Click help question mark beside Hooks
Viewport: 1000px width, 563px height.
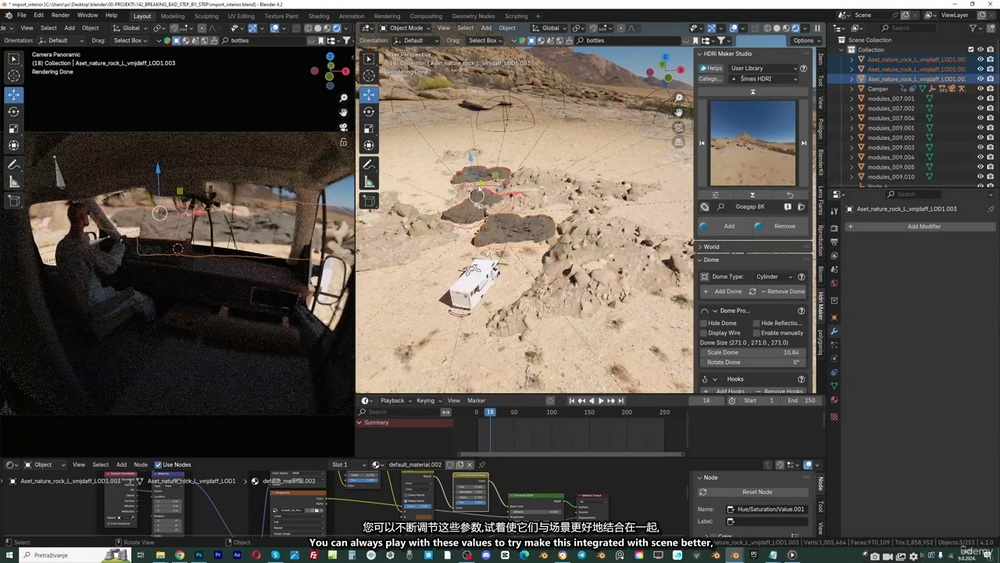pos(801,379)
